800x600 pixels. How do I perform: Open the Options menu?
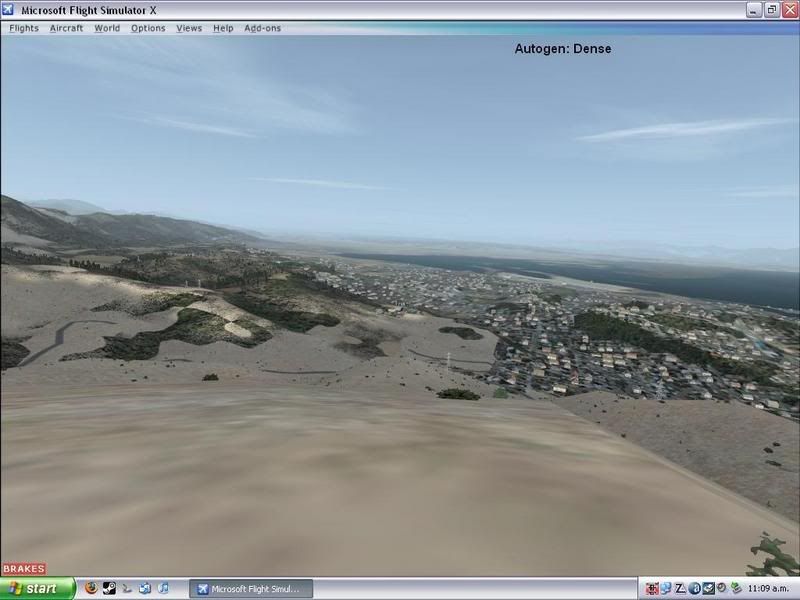(x=148, y=28)
